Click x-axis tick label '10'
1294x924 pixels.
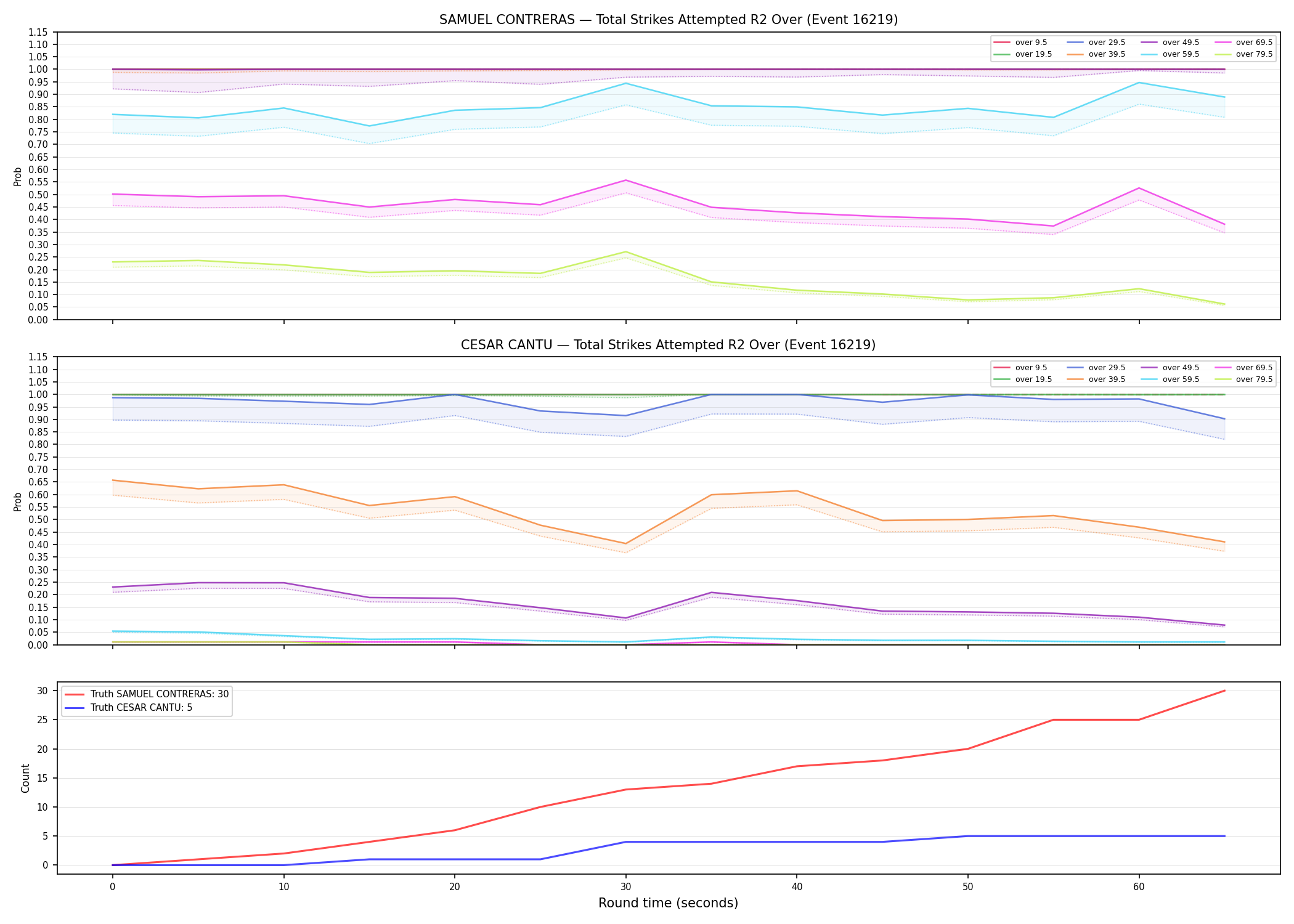pos(283,887)
